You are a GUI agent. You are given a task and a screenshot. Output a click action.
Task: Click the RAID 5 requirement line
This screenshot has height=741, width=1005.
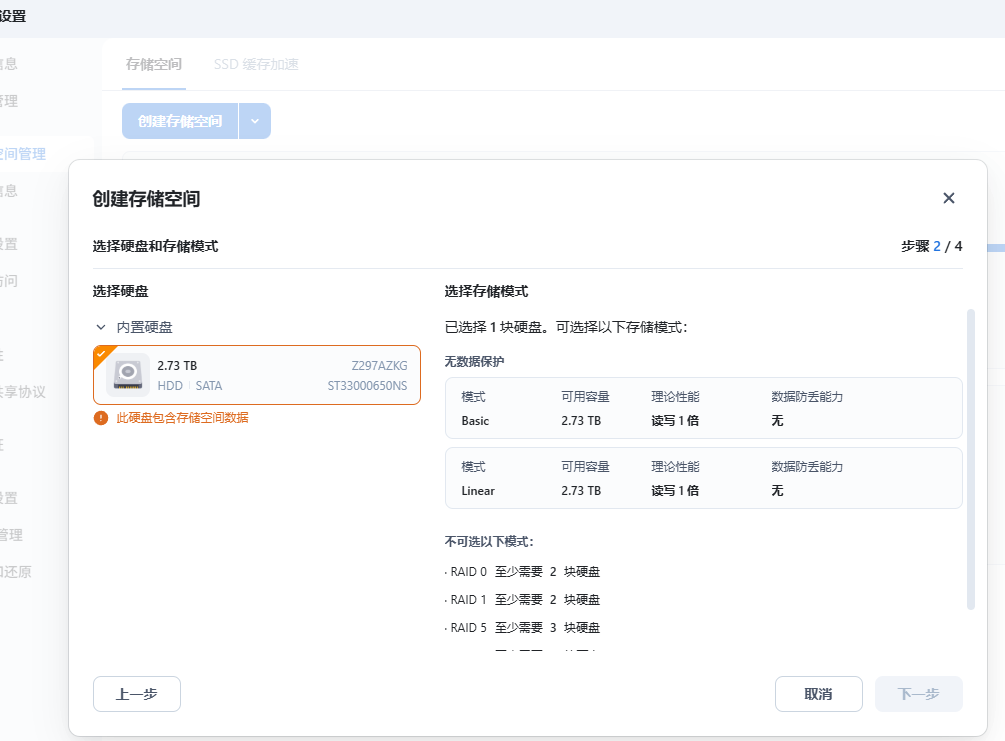[522, 628]
